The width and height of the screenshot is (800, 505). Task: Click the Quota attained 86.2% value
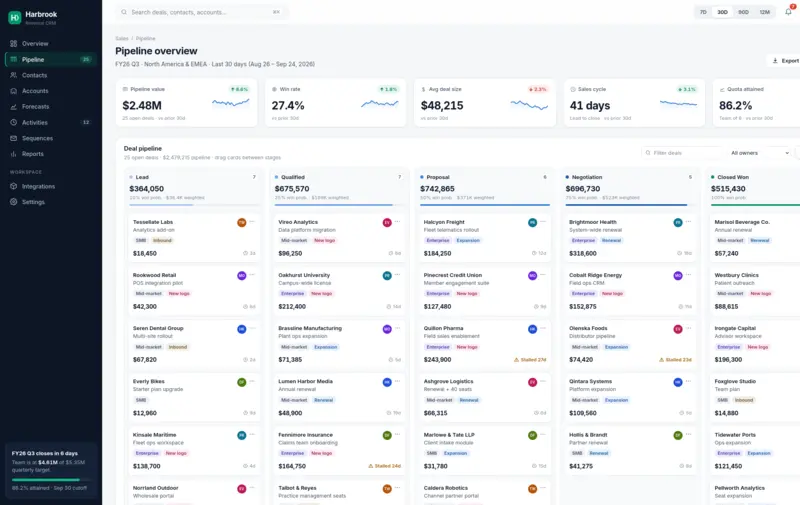735,106
